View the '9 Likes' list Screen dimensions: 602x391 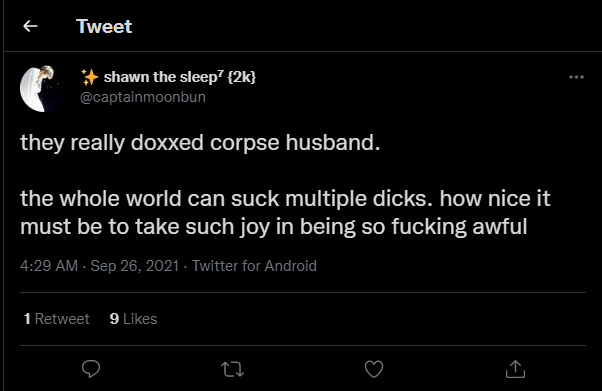(133, 319)
